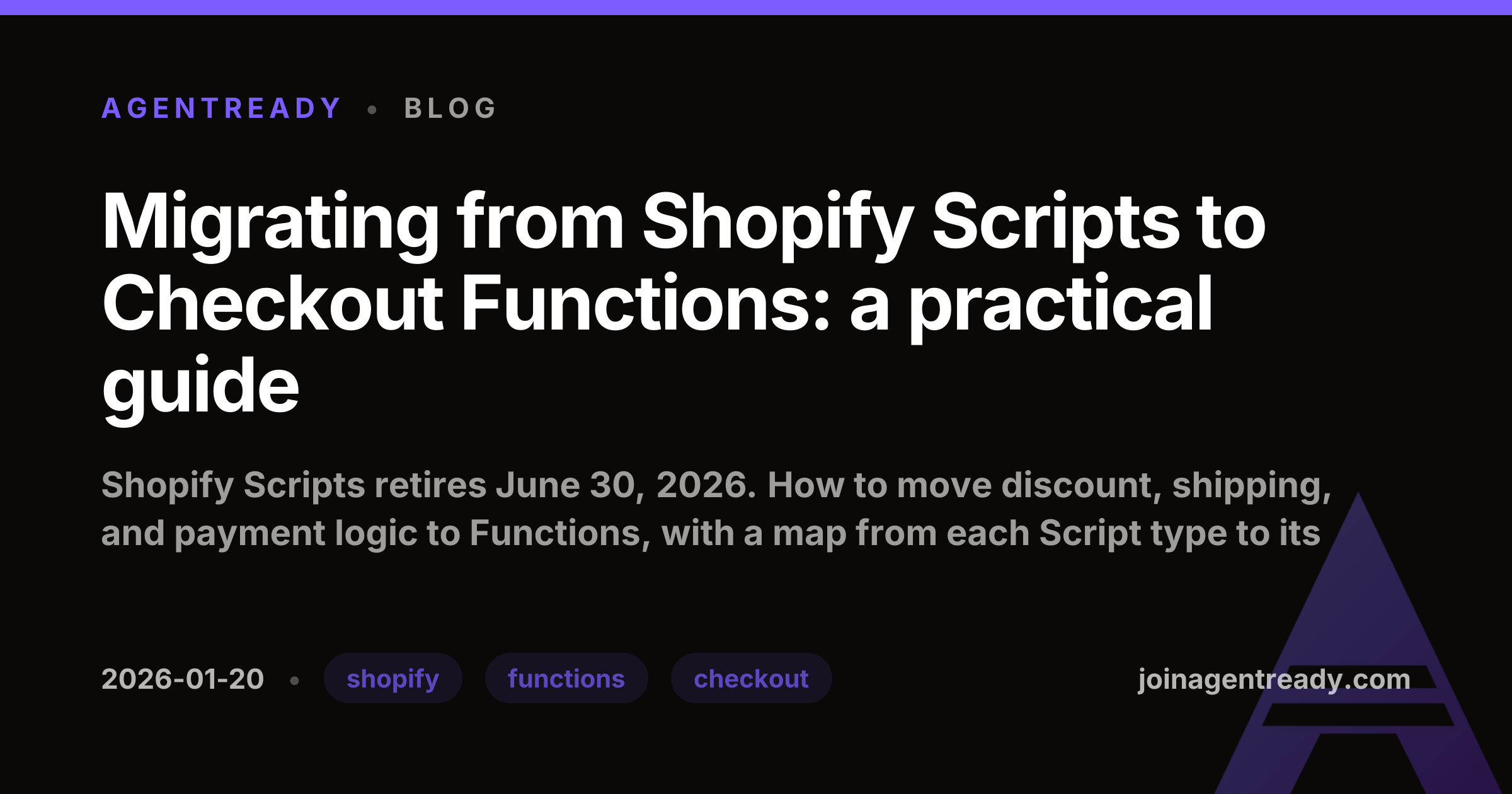Select the functions tag pill

tap(566, 678)
